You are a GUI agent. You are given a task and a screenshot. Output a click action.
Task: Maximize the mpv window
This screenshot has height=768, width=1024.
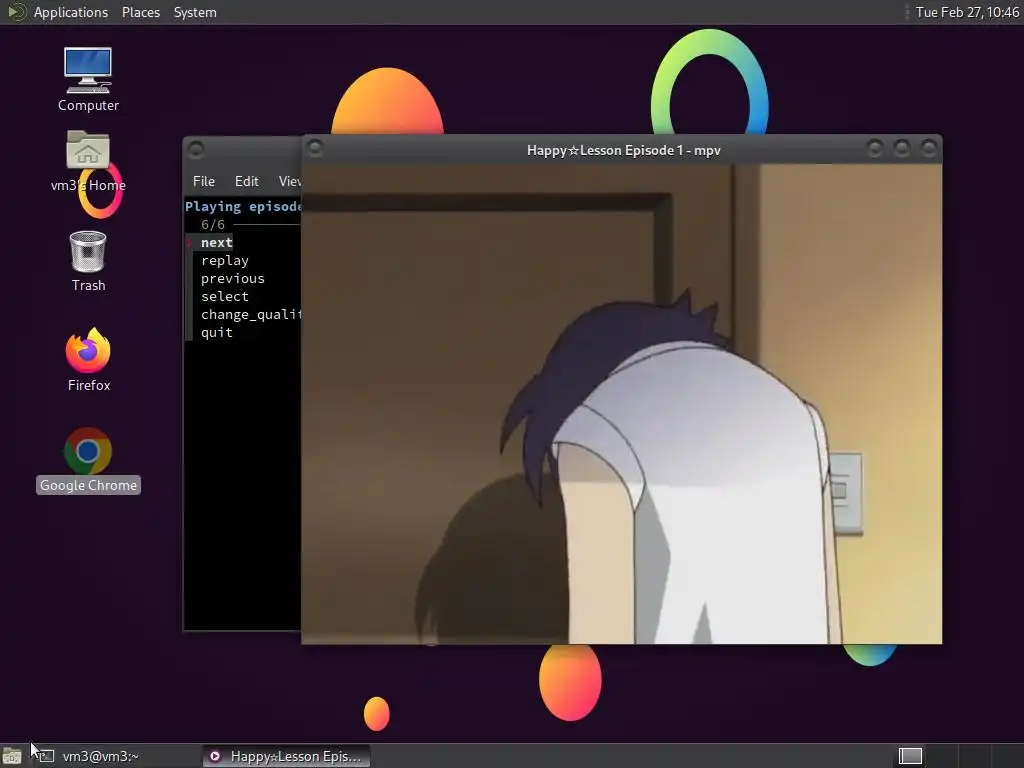pos(901,149)
